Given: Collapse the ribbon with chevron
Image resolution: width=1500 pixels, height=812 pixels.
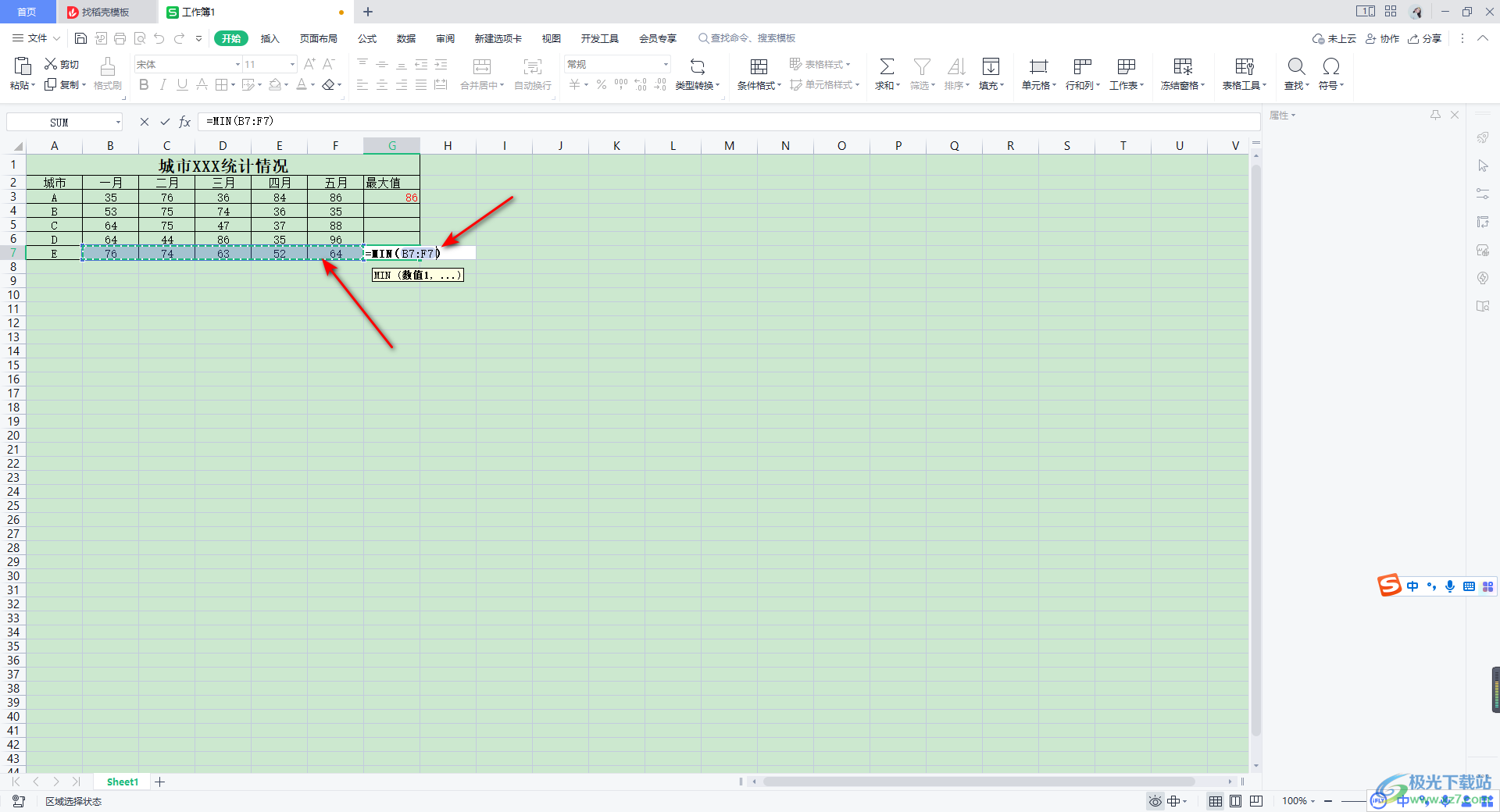Looking at the screenshot, I should (1483, 38).
